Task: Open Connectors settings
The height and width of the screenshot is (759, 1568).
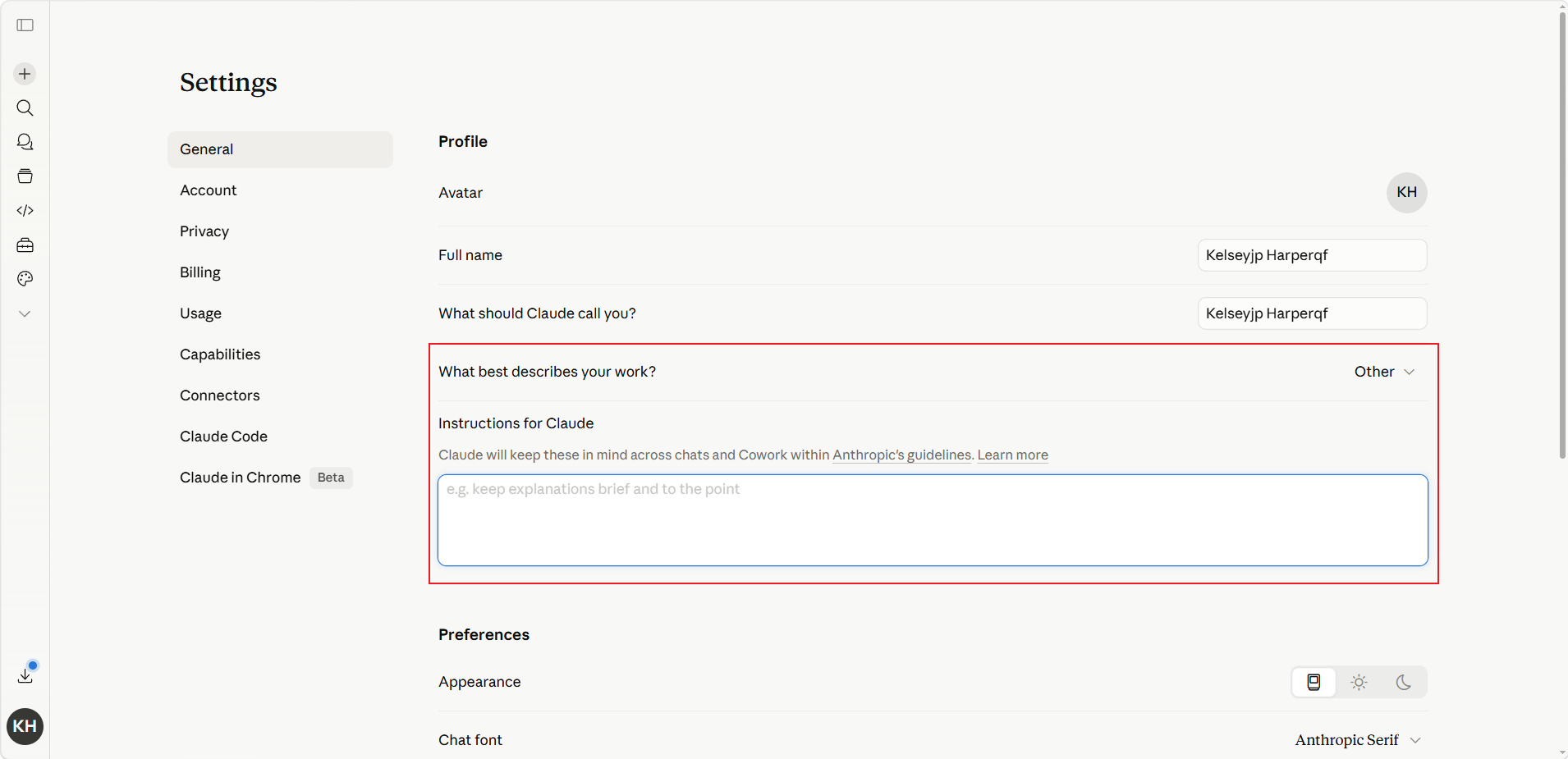Action: pos(280,396)
